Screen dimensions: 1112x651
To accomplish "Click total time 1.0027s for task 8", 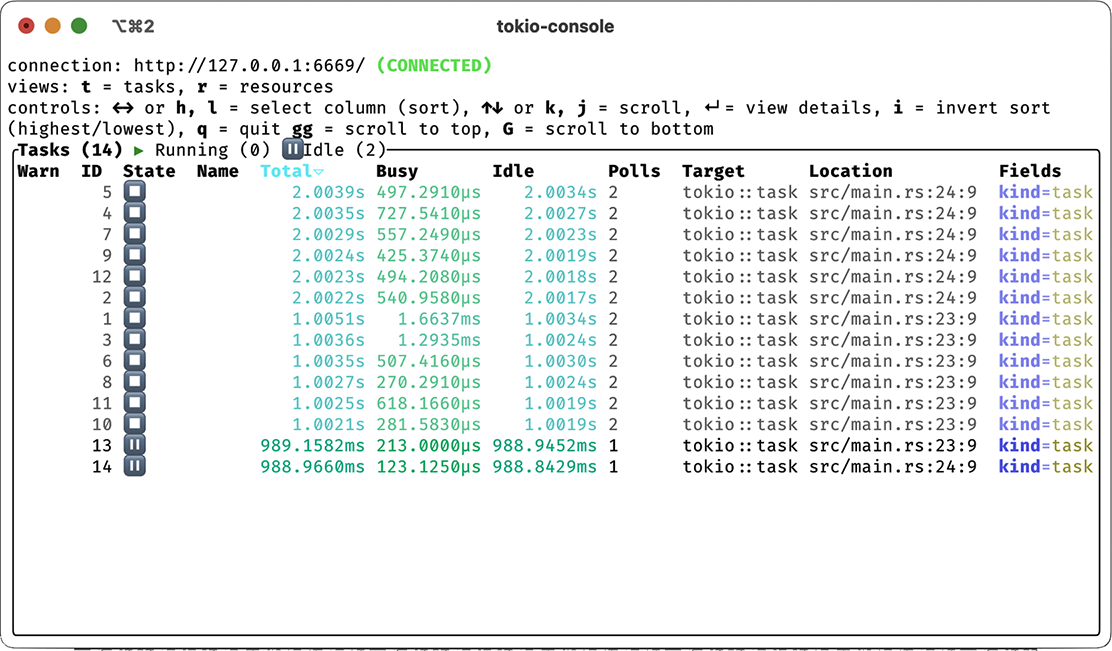I will tap(328, 382).
